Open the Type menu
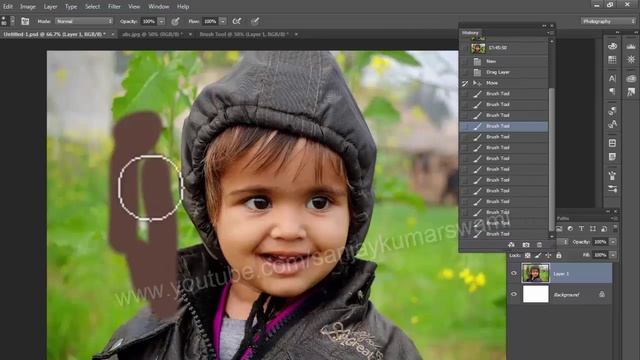This screenshot has width=640, height=360. [x=71, y=7]
